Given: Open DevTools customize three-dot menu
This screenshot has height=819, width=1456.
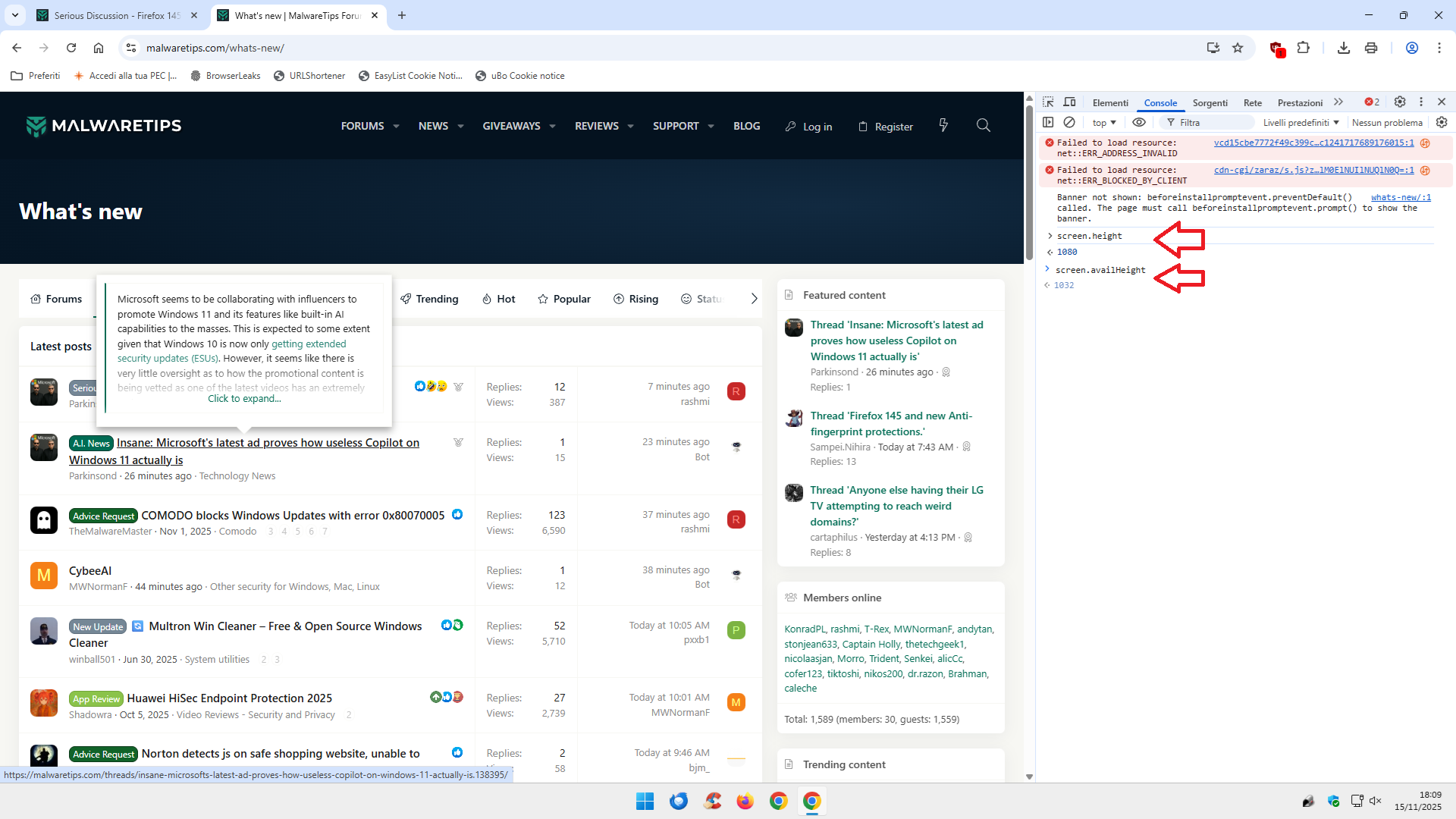Looking at the screenshot, I should (1421, 102).
